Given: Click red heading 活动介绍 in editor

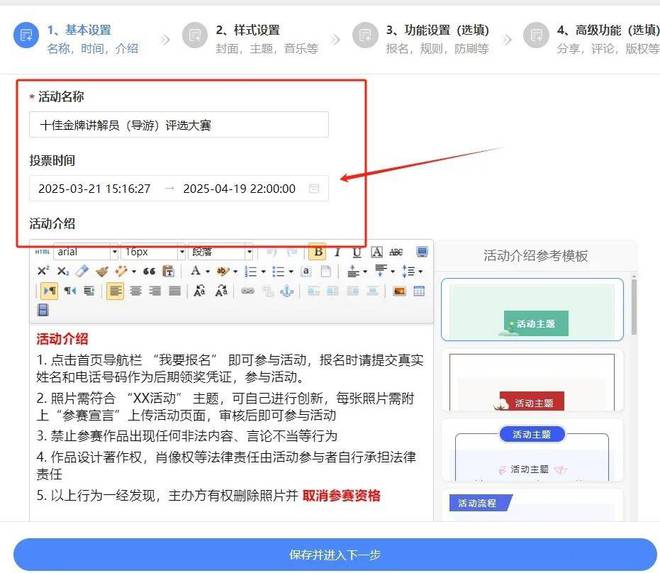Looking at the screenshot, I should coord(62,339).
